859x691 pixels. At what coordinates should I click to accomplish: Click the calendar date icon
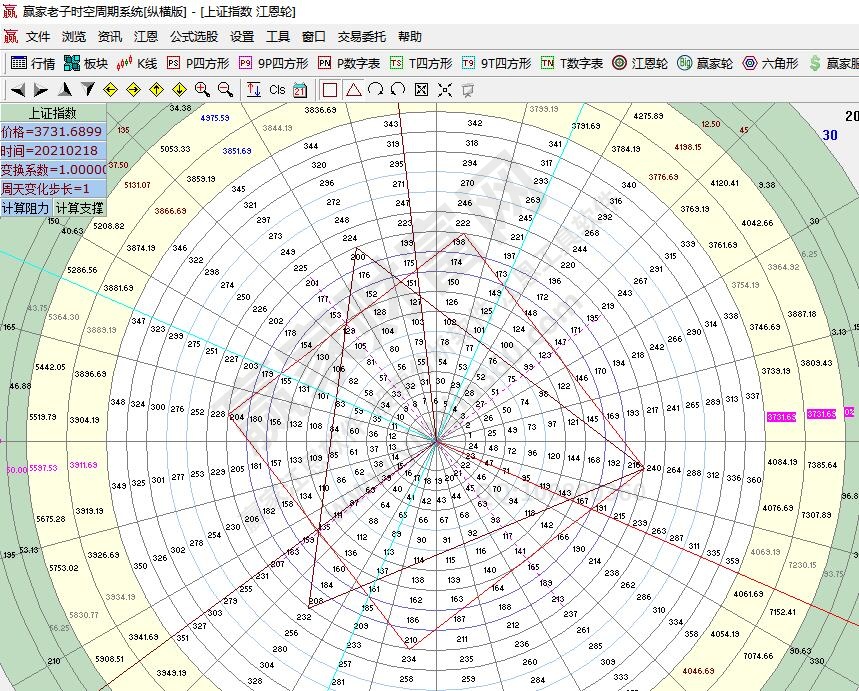pos(300,89)
